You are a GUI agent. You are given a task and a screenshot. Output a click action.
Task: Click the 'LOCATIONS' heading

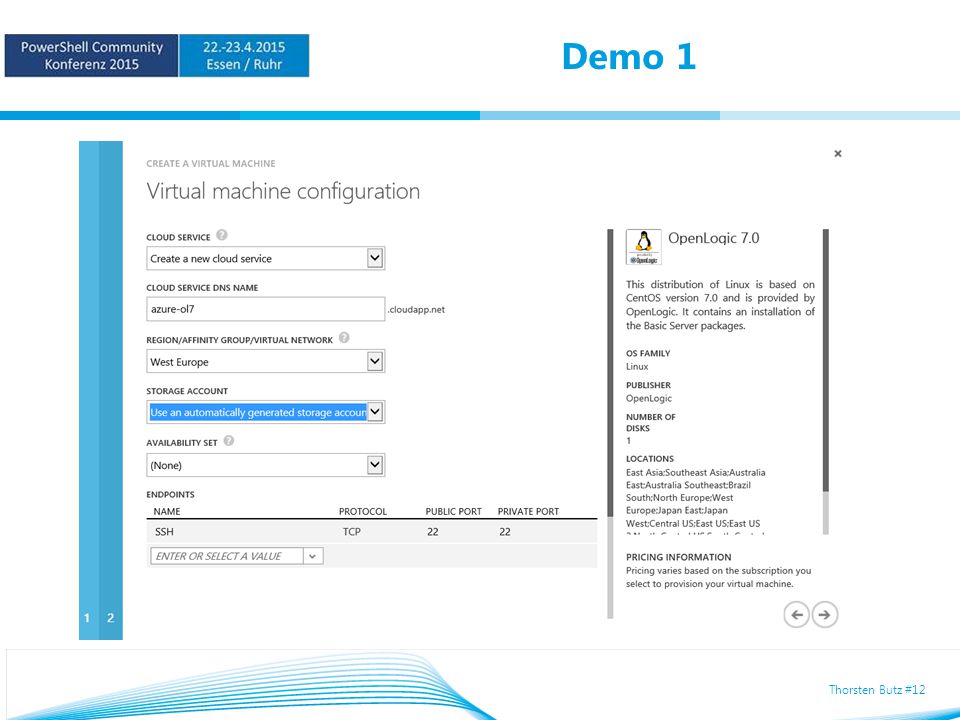(x=650, y=459)
